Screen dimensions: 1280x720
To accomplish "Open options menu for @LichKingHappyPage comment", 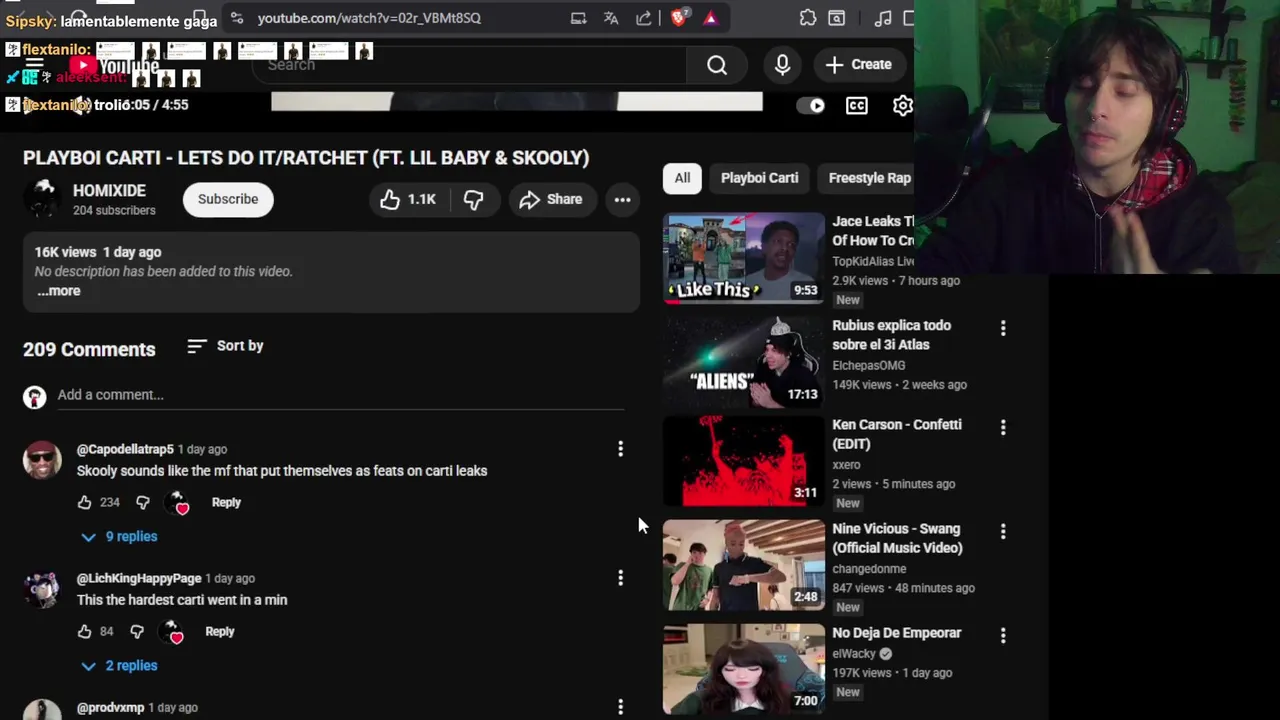I will coord(620,578).
